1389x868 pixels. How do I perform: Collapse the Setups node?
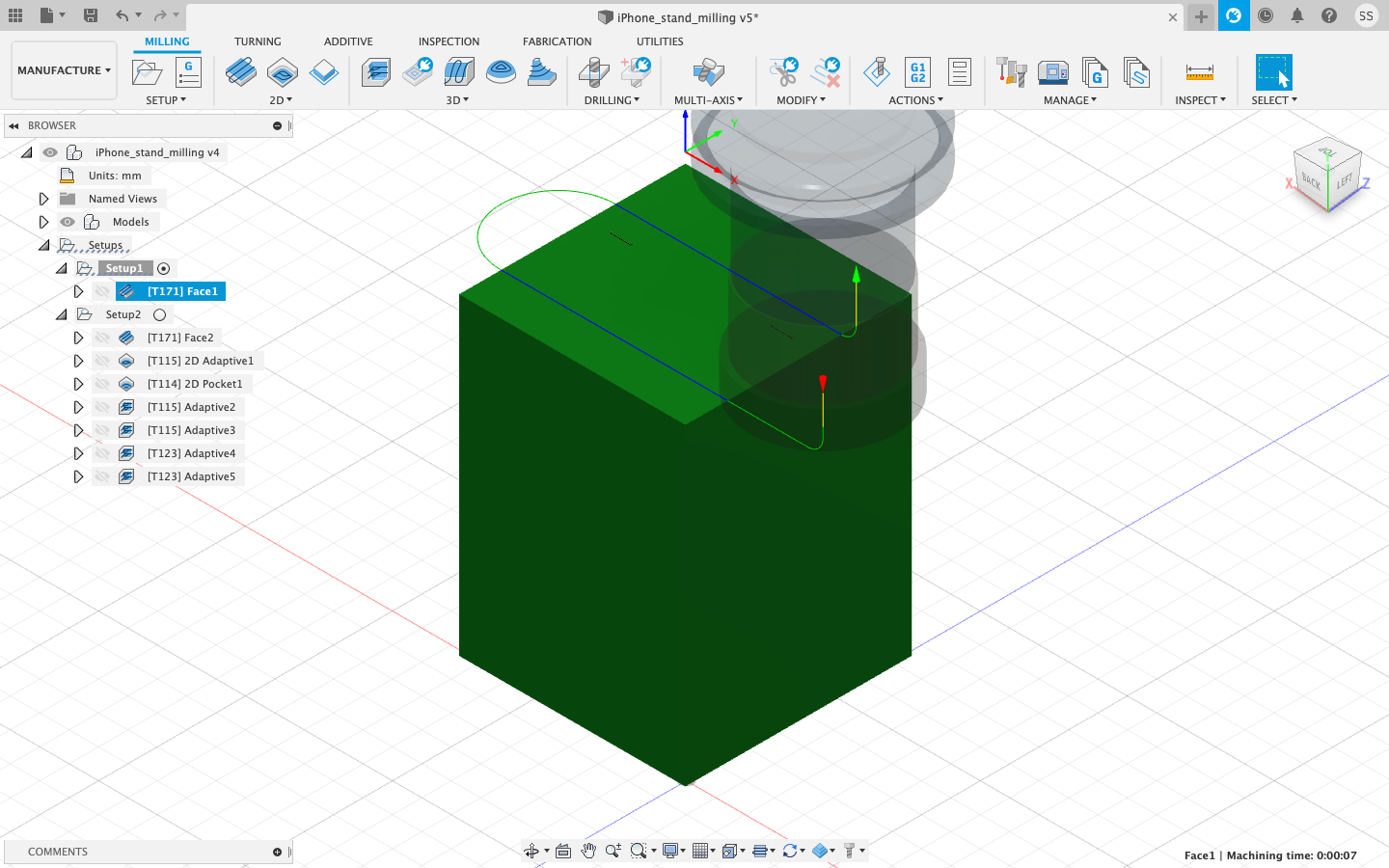coord(43,245)
